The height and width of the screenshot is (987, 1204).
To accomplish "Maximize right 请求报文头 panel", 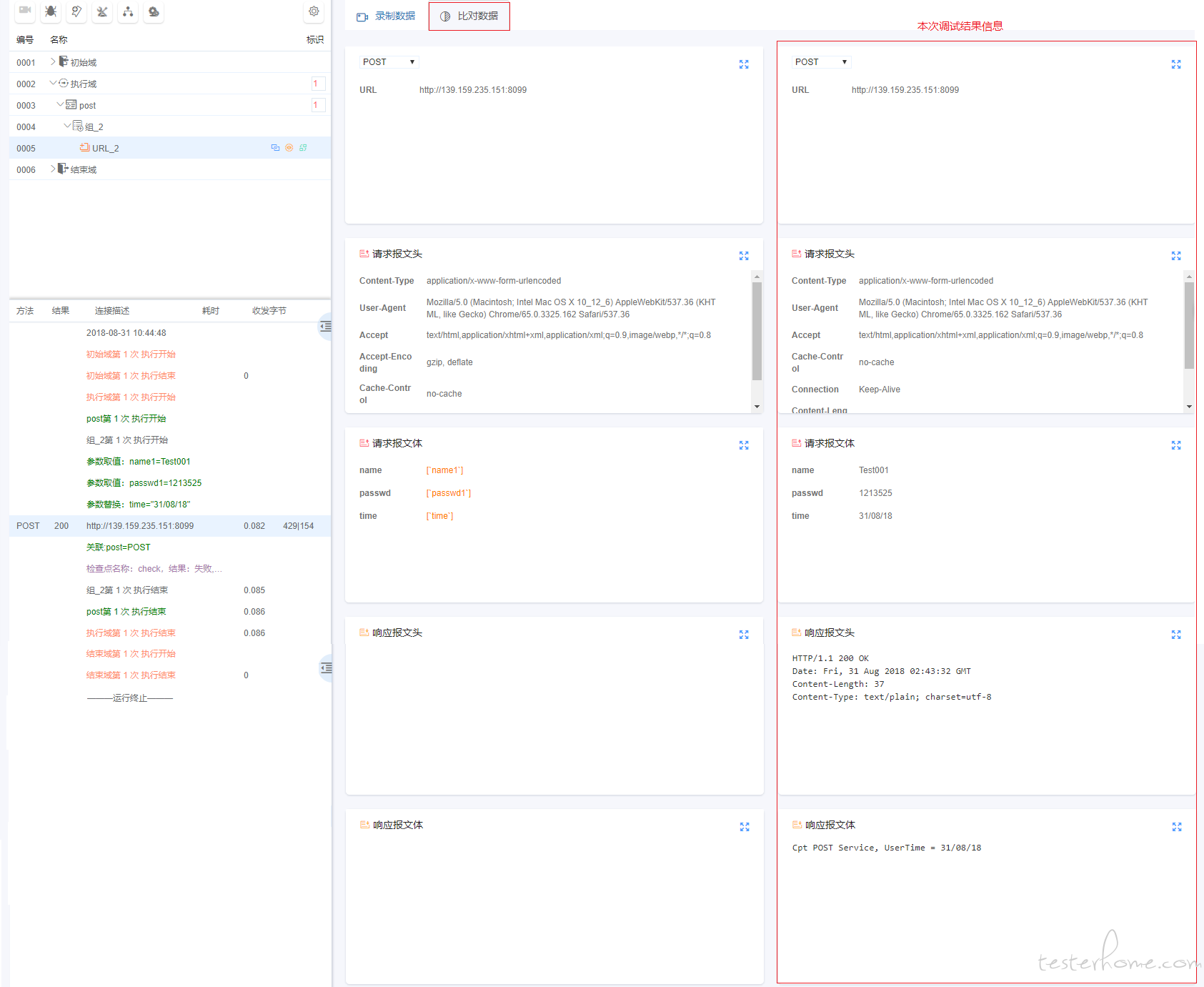I will pos(1176,256).
